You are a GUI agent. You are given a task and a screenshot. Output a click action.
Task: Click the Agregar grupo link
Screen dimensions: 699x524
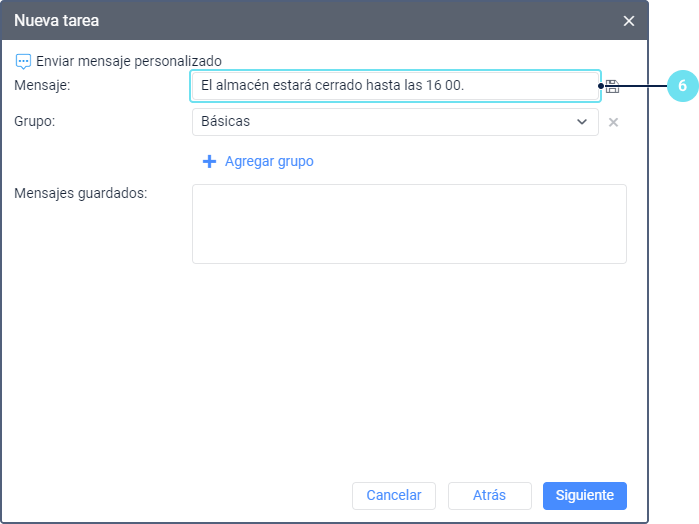click(269, 161)
